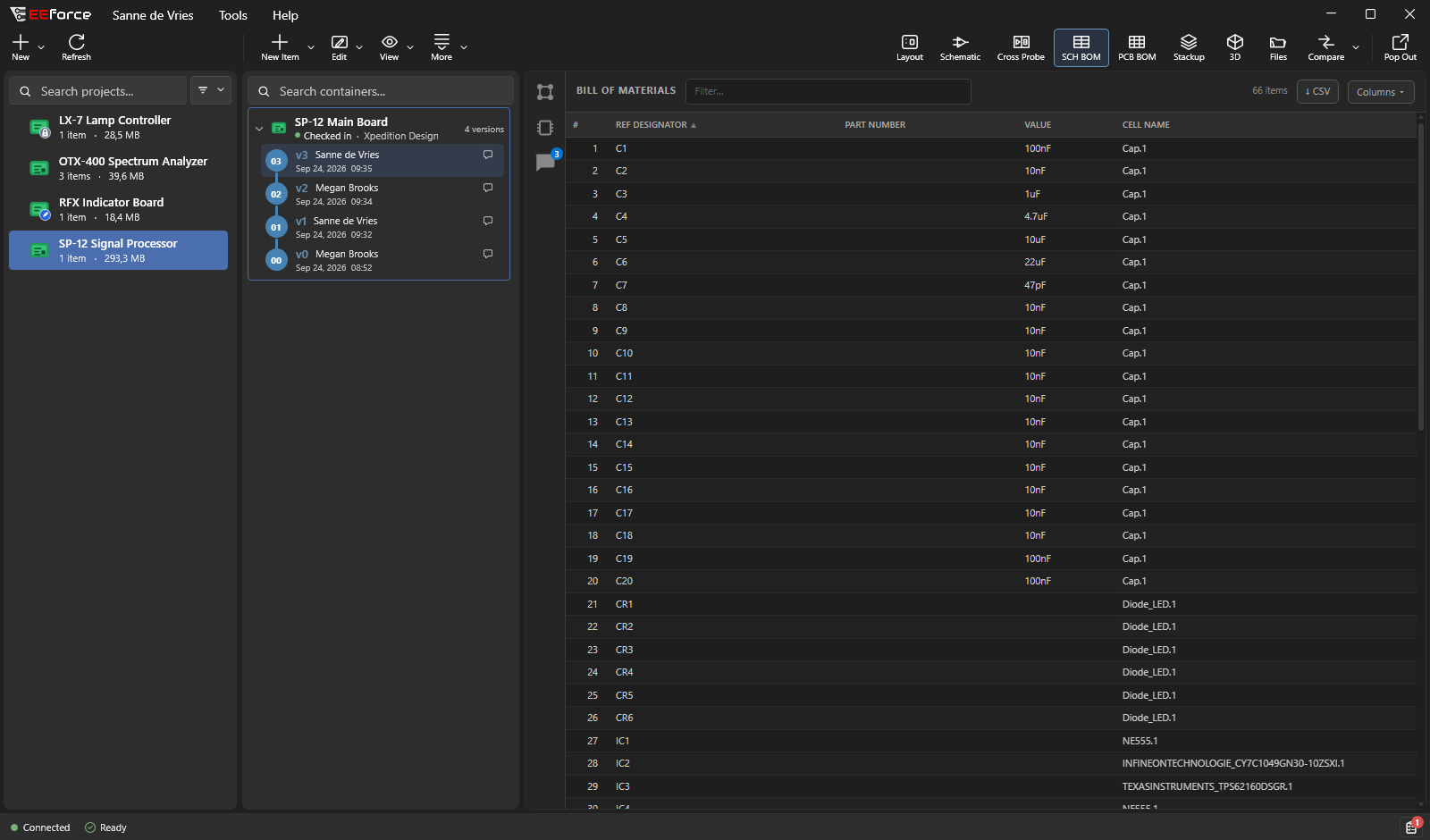Open the Tools menu

click(232, 15)
